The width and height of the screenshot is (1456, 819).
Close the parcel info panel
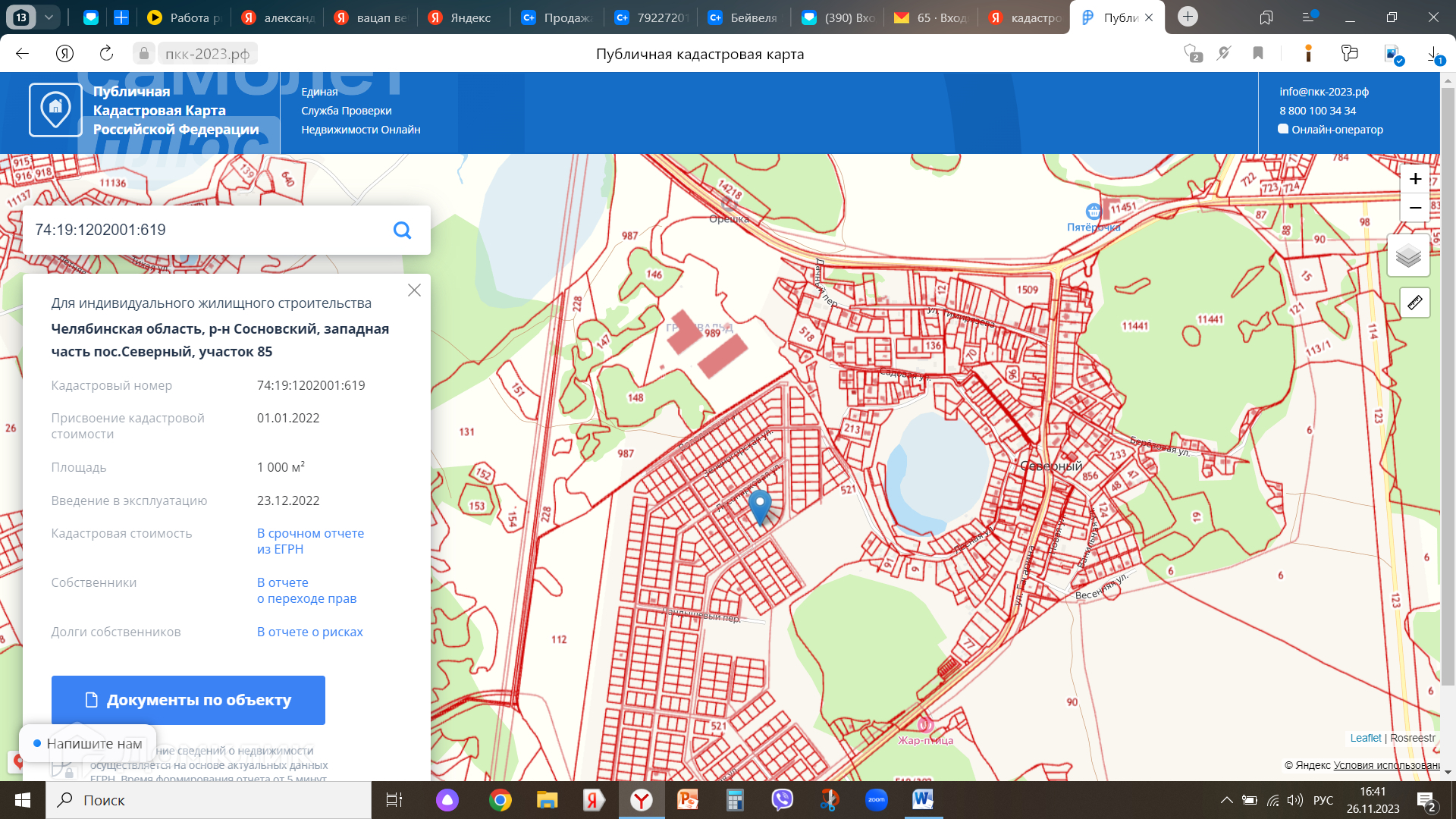[x=414, y=290]
